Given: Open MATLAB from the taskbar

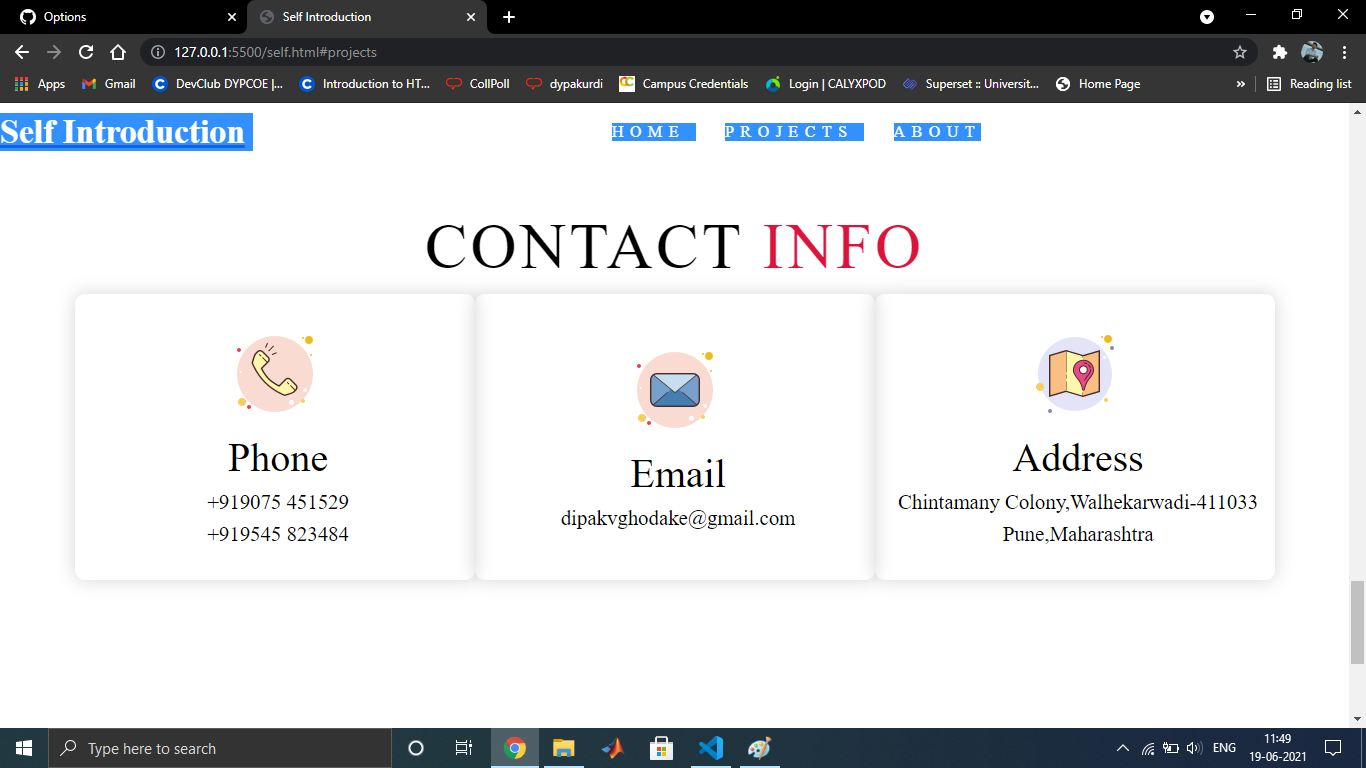Looking at the screenshot, I should coord(613,748).
